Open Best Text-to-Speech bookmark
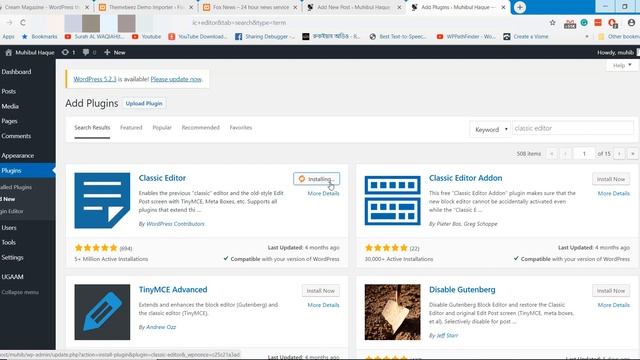640x360 pixels. pyautogui.click(x=398, y=36)
